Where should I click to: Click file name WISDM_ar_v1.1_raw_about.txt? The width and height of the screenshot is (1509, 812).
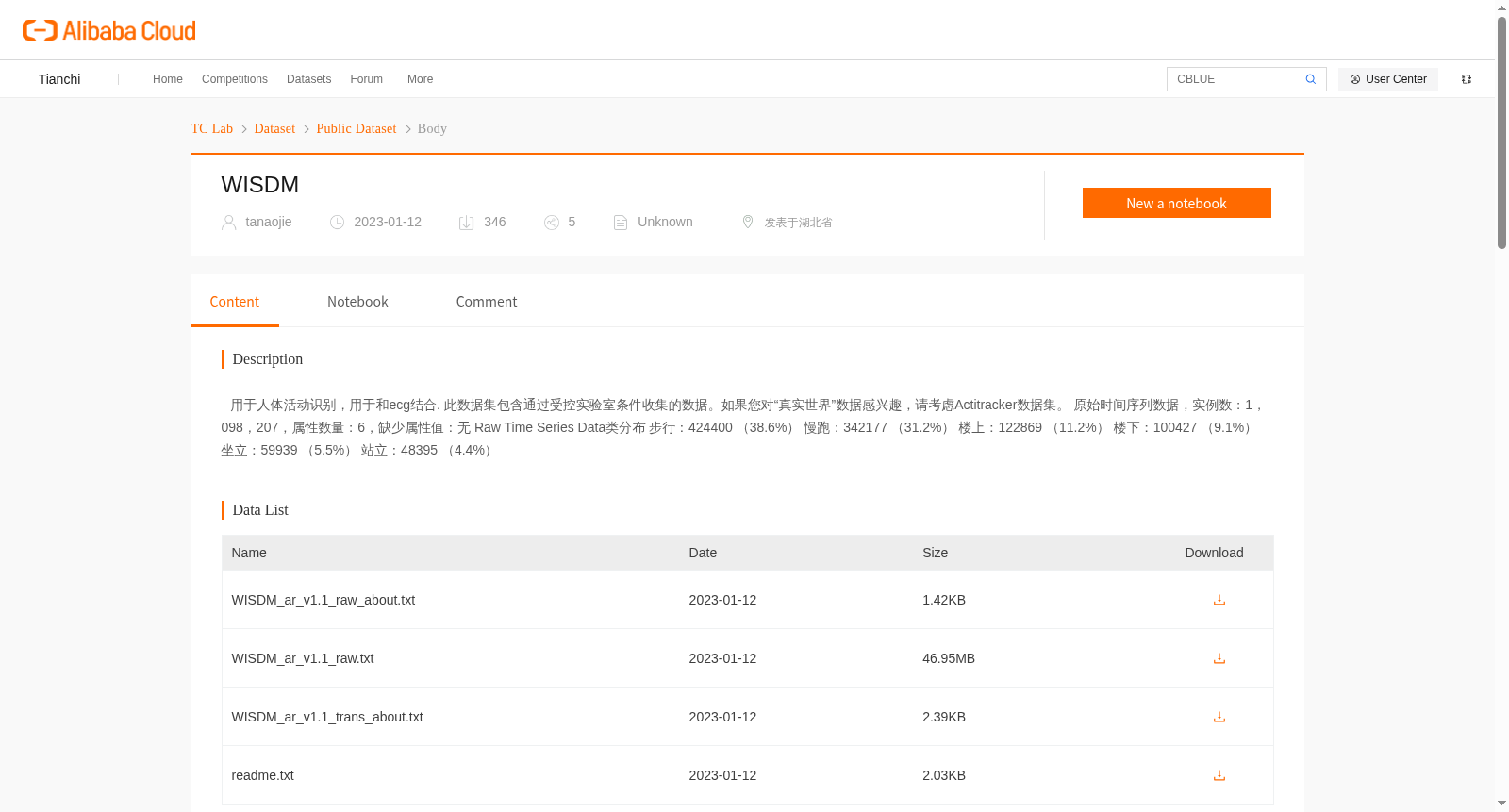323,600
